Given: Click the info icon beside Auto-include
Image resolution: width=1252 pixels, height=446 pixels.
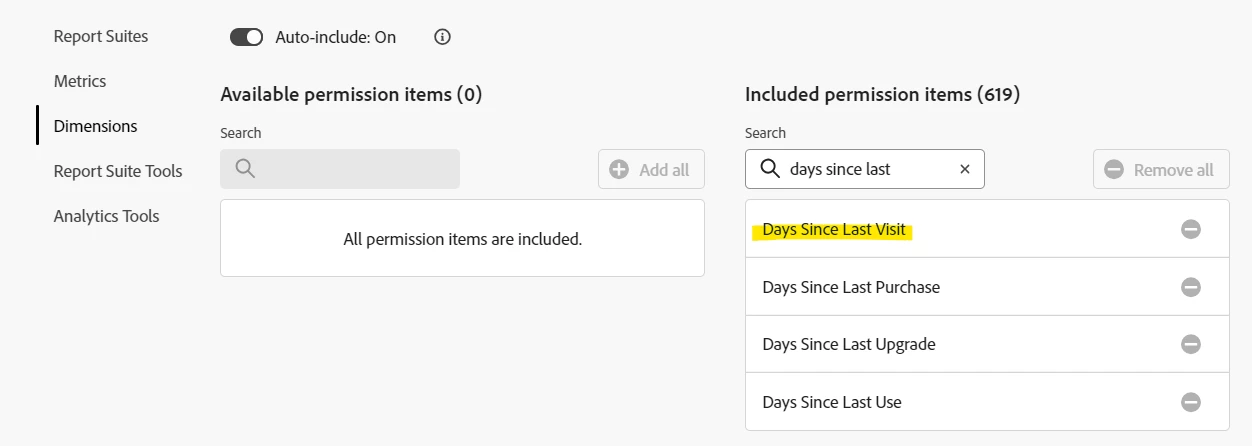Looking at the screenshot, I should point(443,37).
